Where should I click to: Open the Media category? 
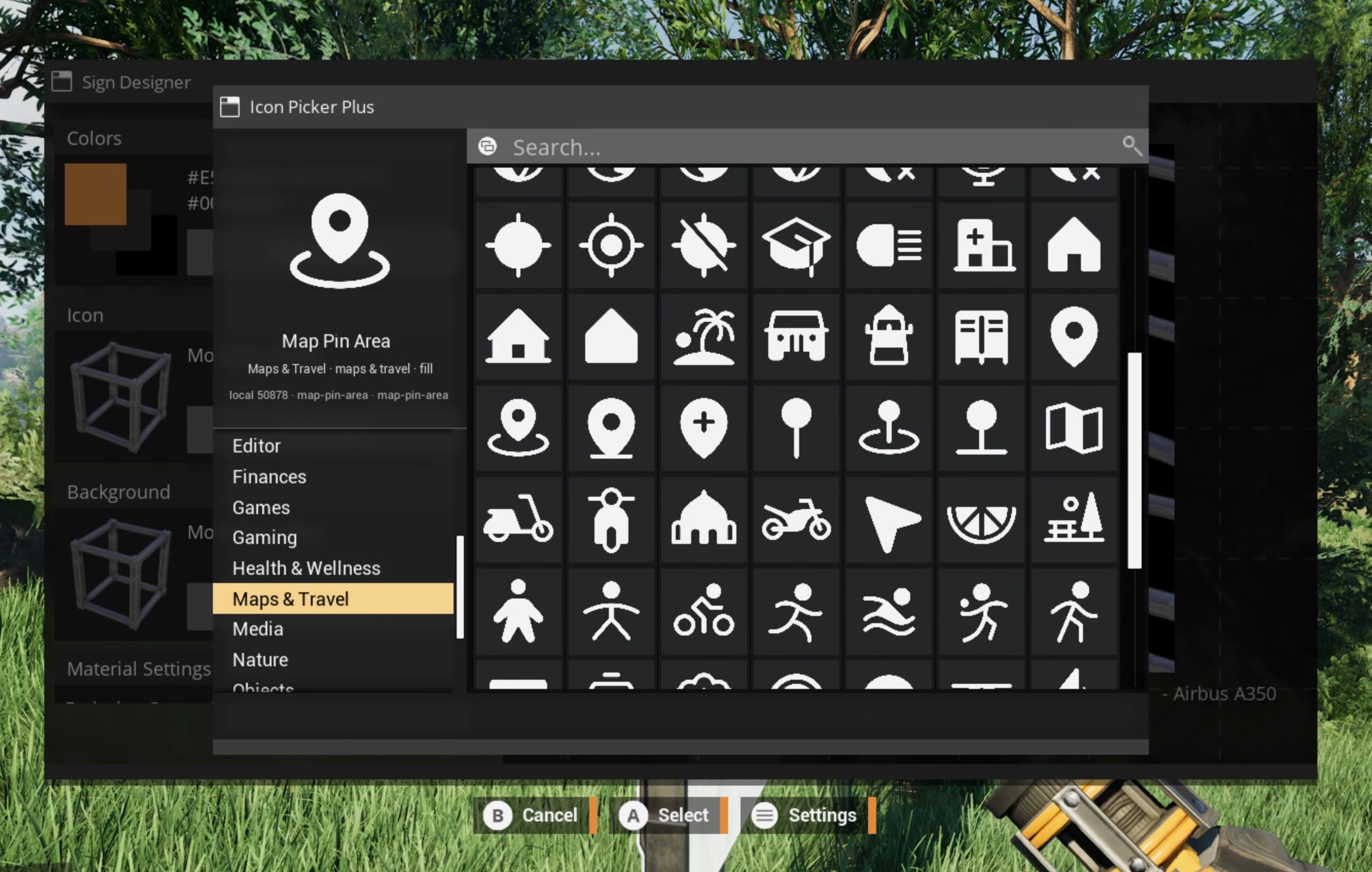pyautogui.click(x=258, y=629)
